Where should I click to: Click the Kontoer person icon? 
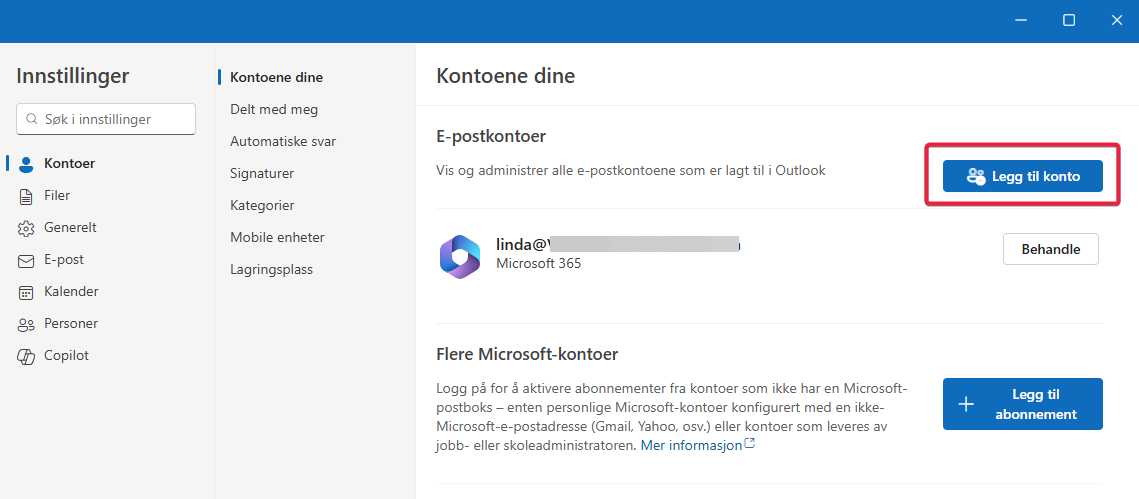(x=26, y=164)
